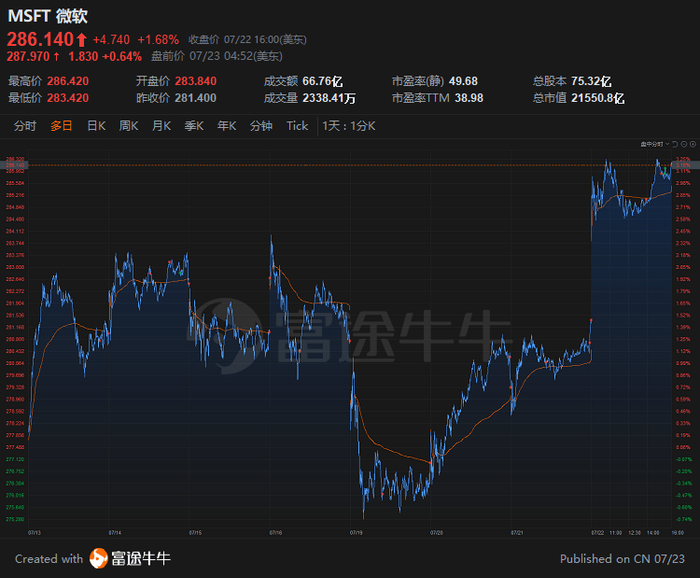Open the 分钟 minute chart tab
This screenshot has height=578, width=700.
261,126
